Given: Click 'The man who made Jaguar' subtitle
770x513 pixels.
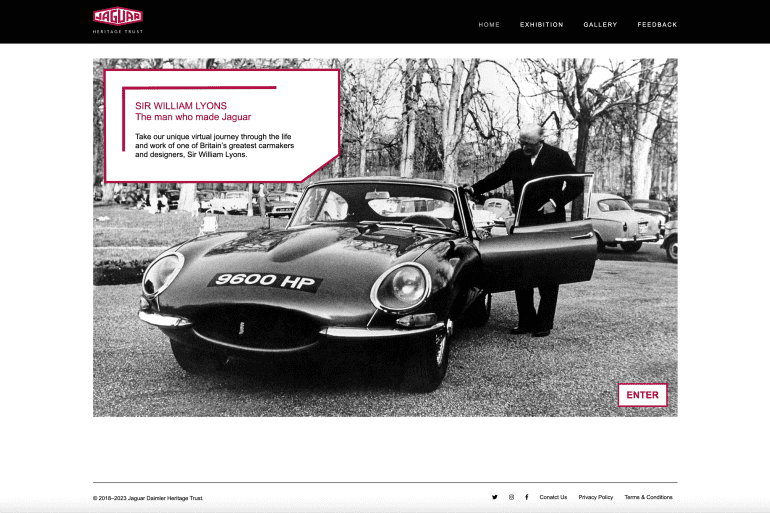Looking at the screenshot, I should pos(193,117).
